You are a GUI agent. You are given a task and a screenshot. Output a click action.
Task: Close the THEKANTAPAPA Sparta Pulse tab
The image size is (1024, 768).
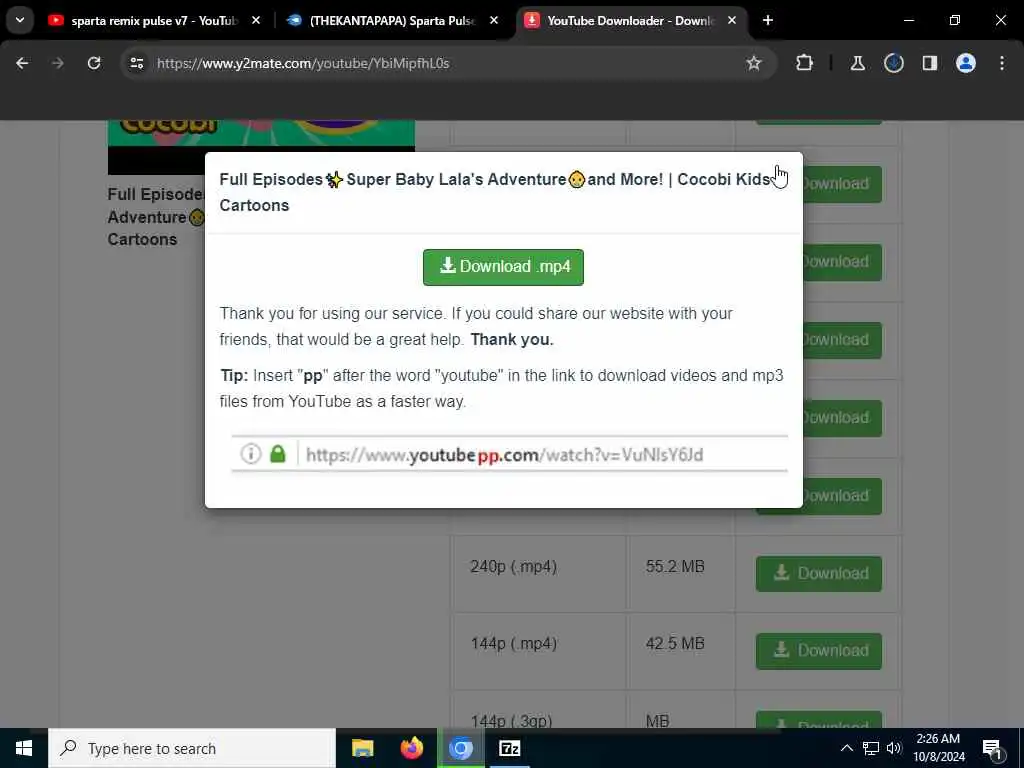pyautogui.click(x=494, y=21)
